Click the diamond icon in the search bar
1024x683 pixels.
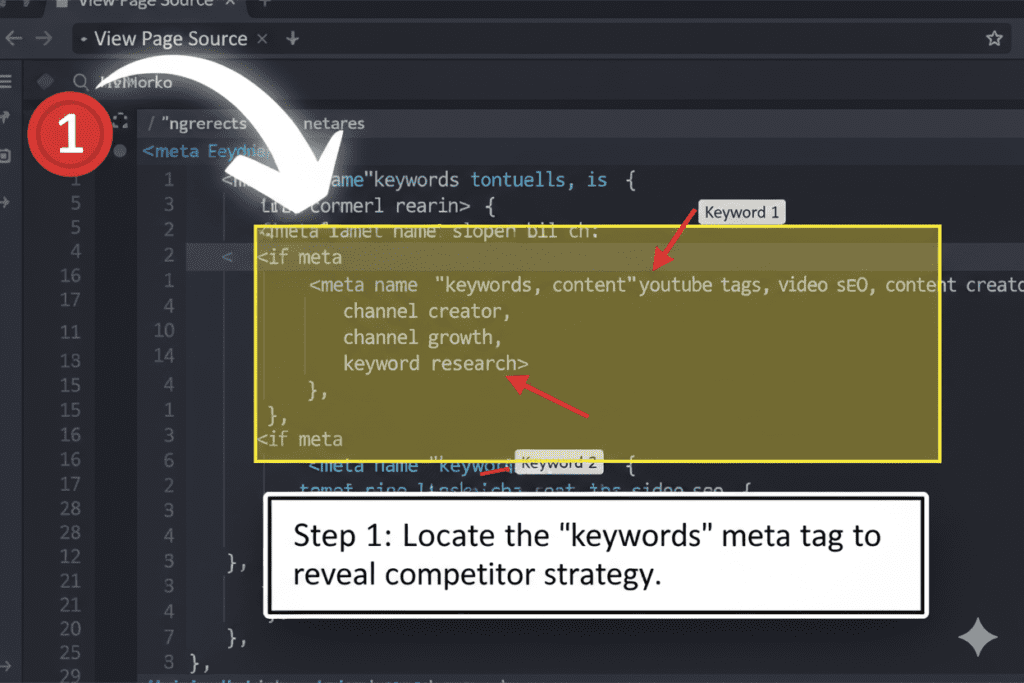point(44,81)
